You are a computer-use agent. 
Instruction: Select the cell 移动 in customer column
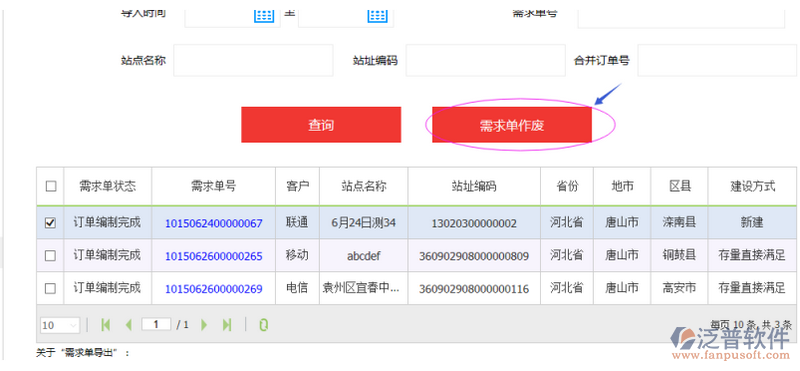[x=297, y=255]
